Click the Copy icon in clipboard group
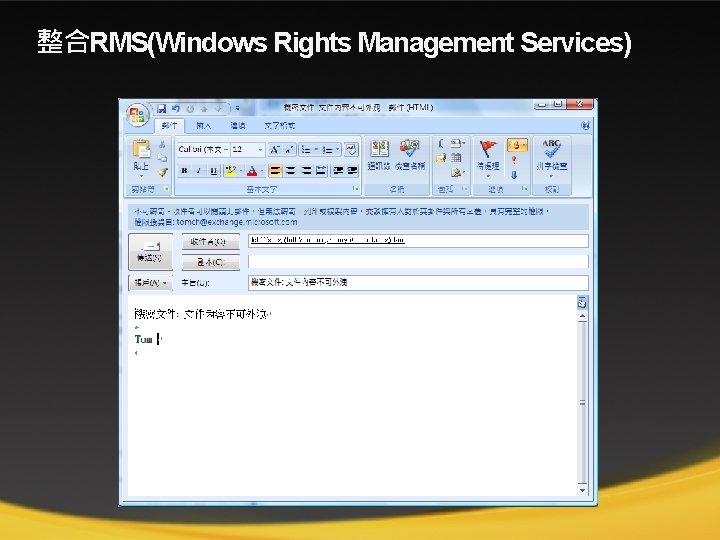The image size is (720, 540). click(x=162, y=158)
